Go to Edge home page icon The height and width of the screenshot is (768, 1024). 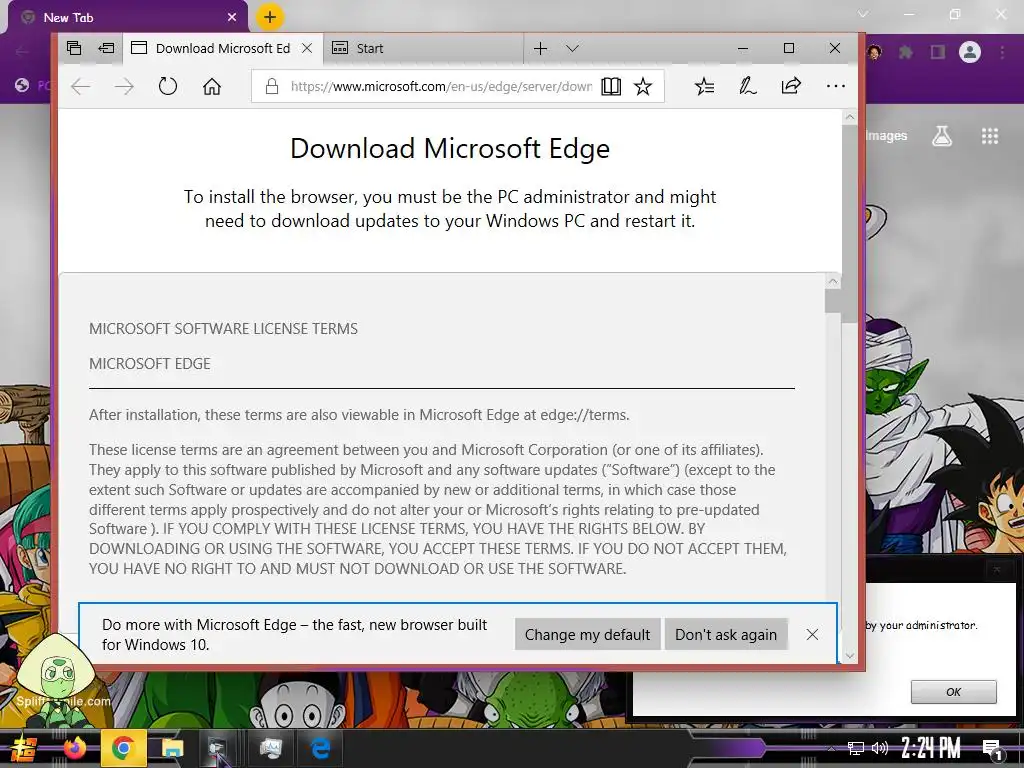[212, 86]
